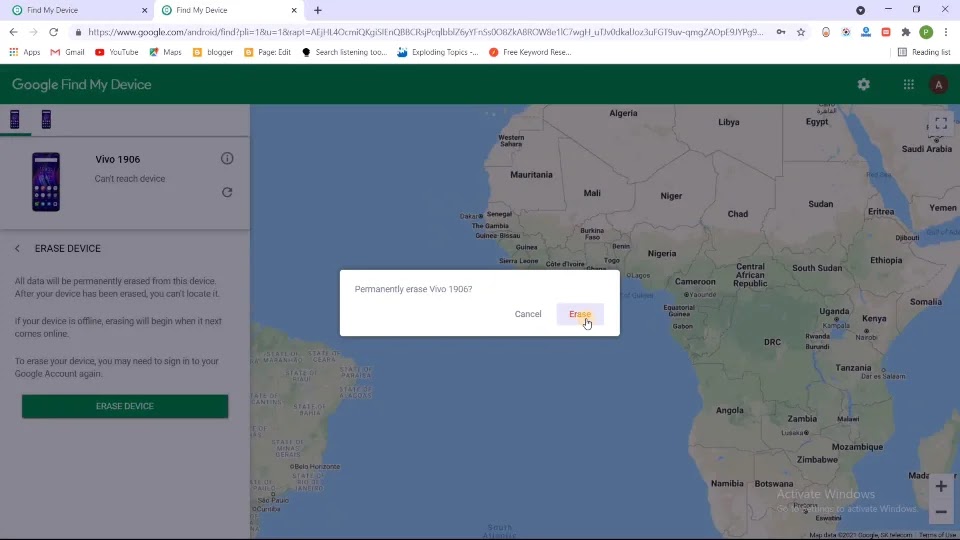Zoom in on the map
Screen dimensions: 960x540
coord(941,487)
